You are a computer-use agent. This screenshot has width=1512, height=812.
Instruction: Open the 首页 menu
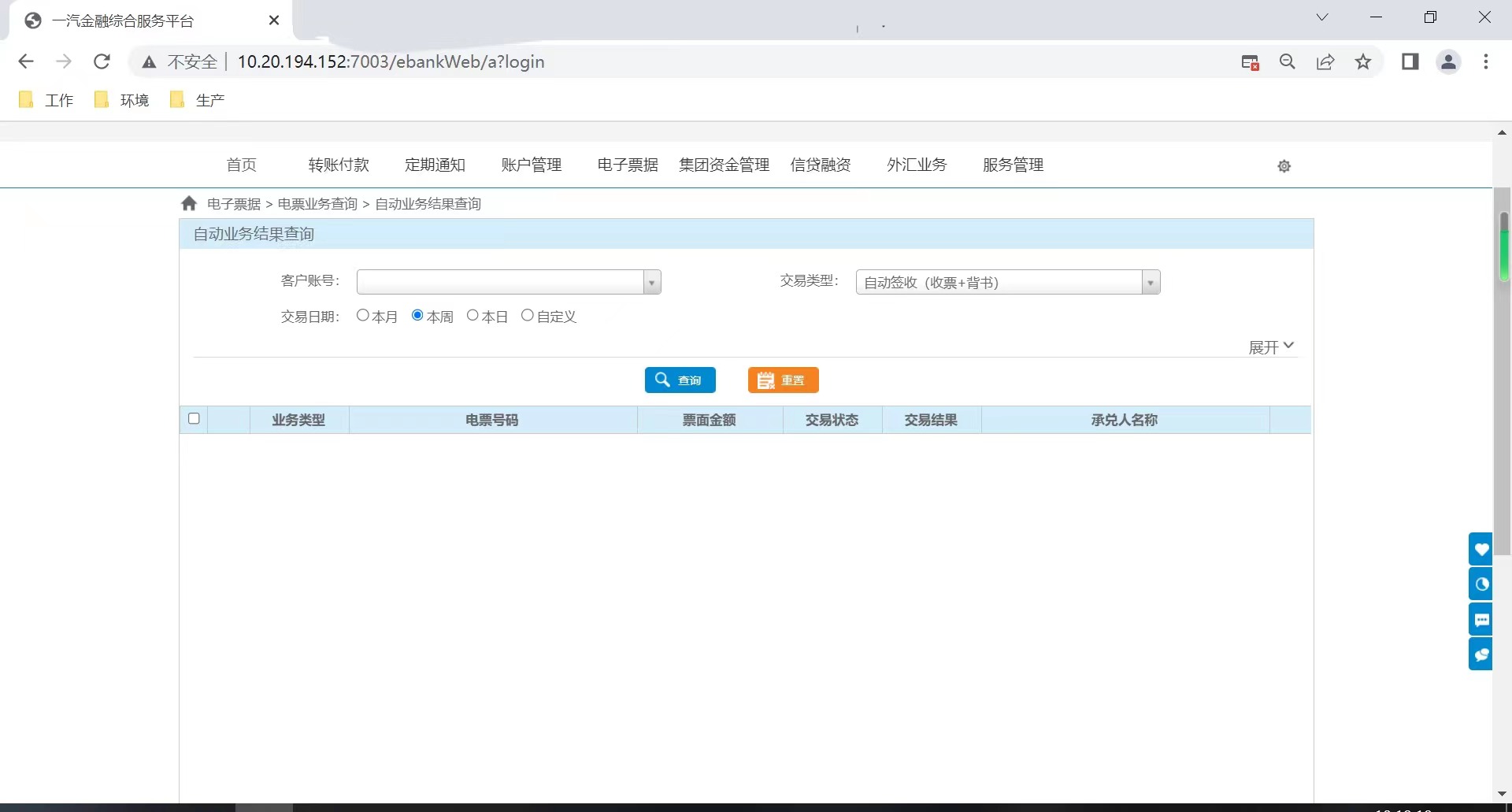pos(242,165)
